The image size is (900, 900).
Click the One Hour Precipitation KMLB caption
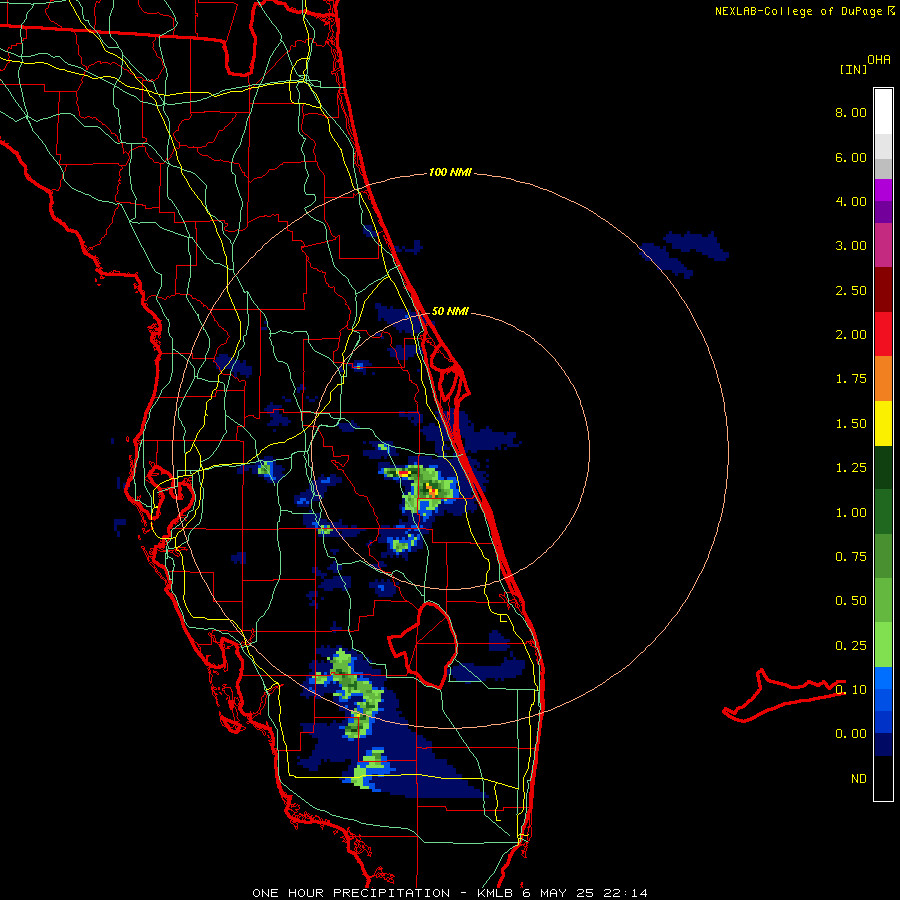450,893
